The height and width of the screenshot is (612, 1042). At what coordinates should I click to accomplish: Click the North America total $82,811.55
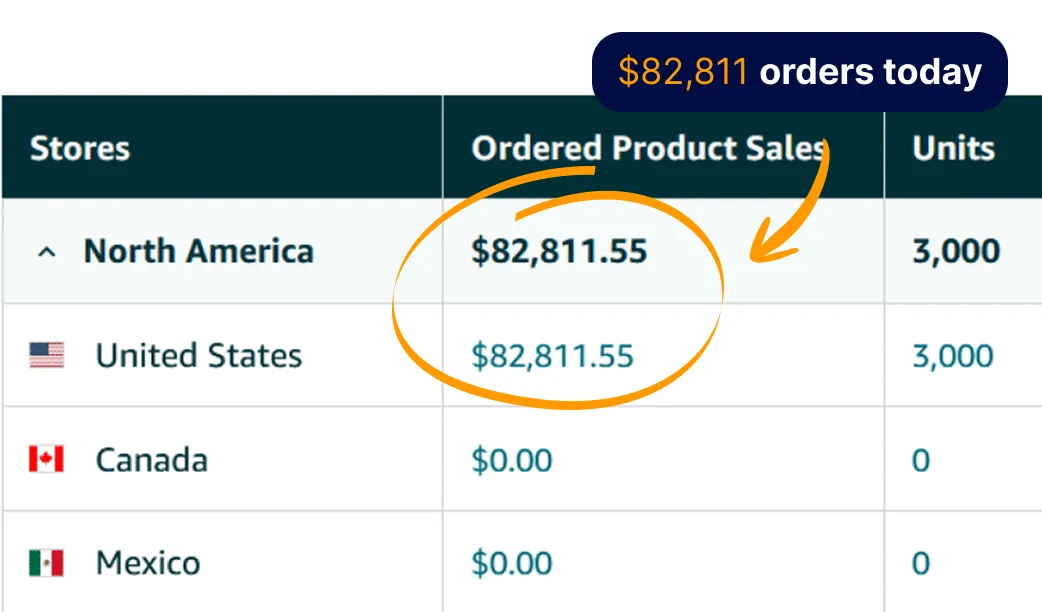click(x=559, y=252)
